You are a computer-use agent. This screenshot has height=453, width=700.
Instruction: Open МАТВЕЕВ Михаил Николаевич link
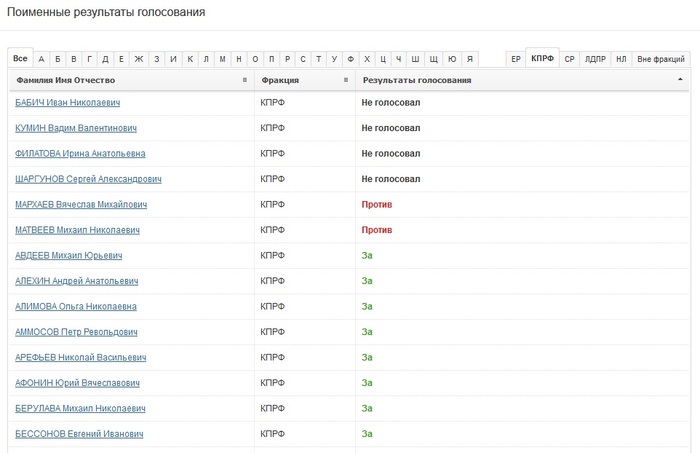(x=77, y=230)
